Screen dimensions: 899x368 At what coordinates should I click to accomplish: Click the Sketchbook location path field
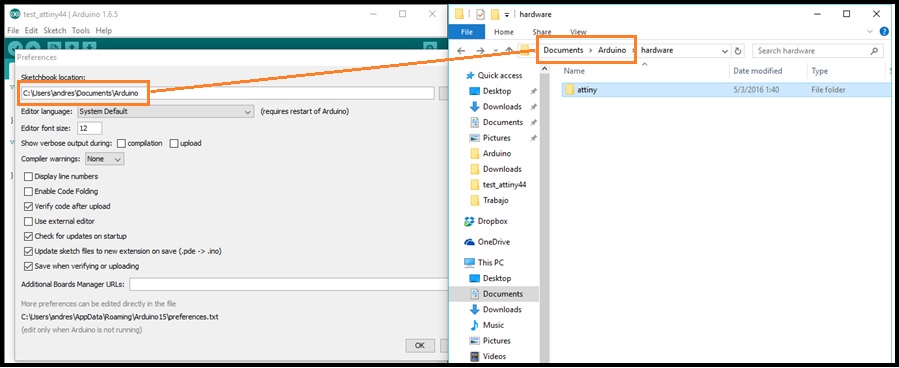coord(227,93)
